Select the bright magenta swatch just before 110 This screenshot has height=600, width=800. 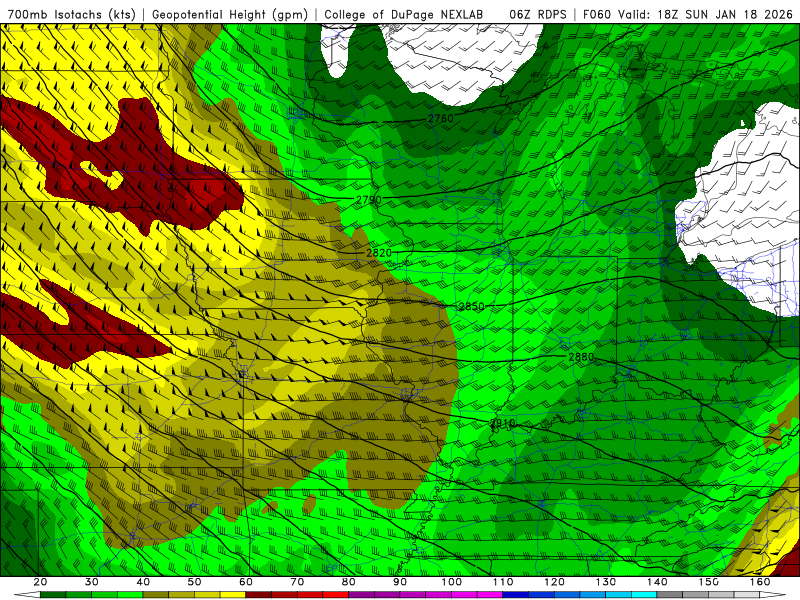490,595
